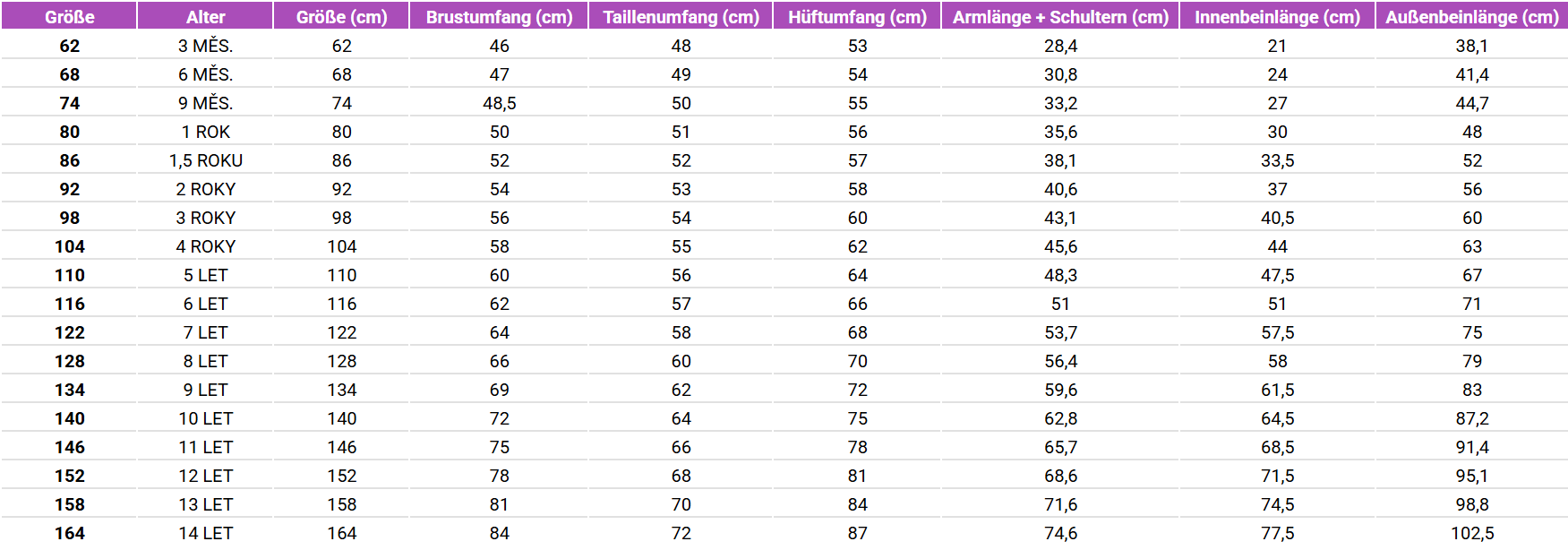Select bold size 128 row label

(x=69, y=361)
